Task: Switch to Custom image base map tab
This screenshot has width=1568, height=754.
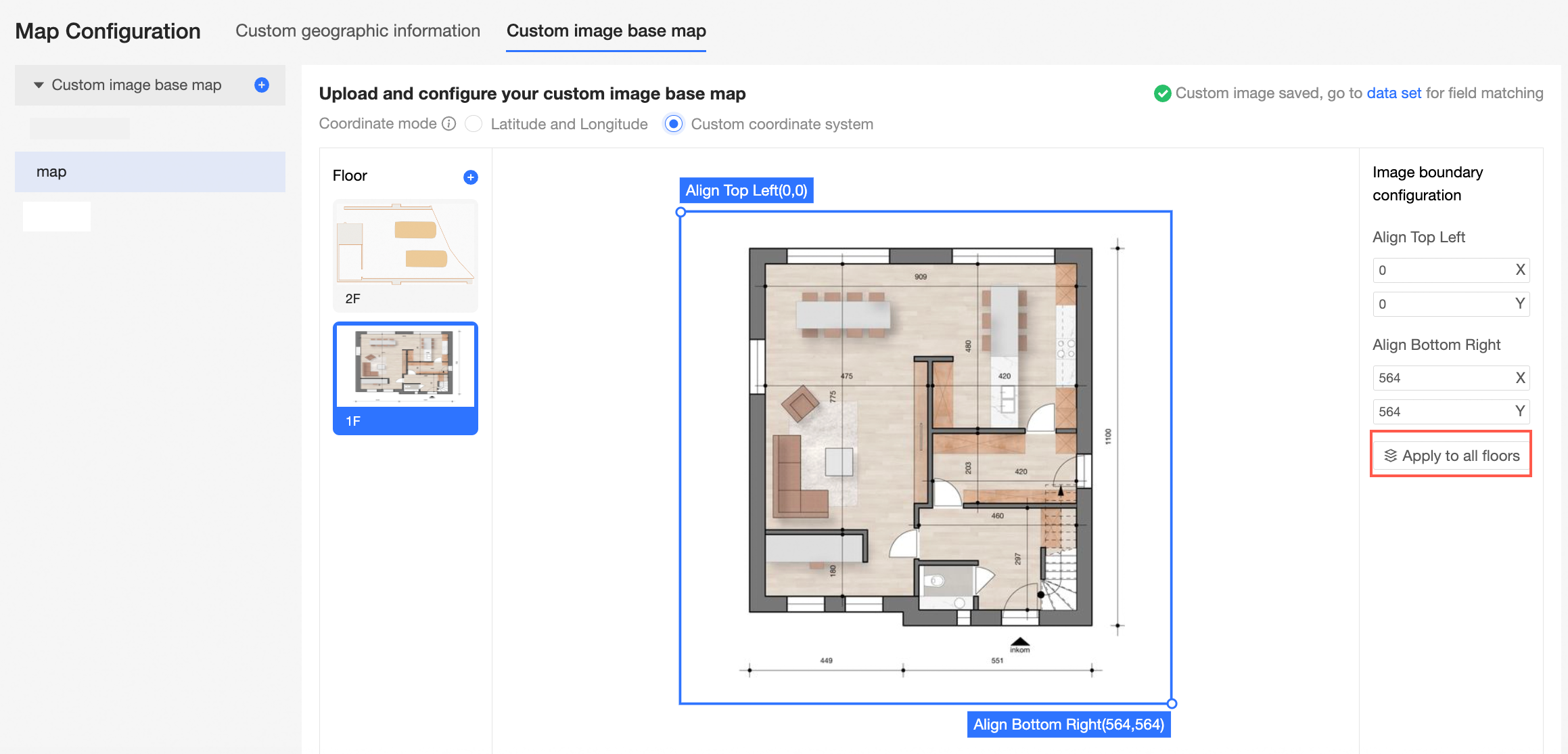Action: (606, 31)
